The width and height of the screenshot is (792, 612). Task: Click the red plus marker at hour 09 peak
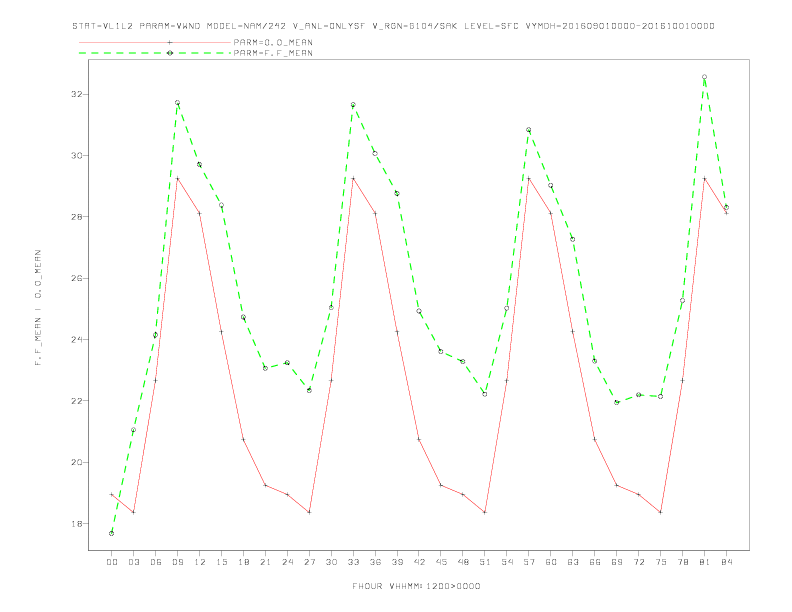pyautogui.click(x=177, y=179)
